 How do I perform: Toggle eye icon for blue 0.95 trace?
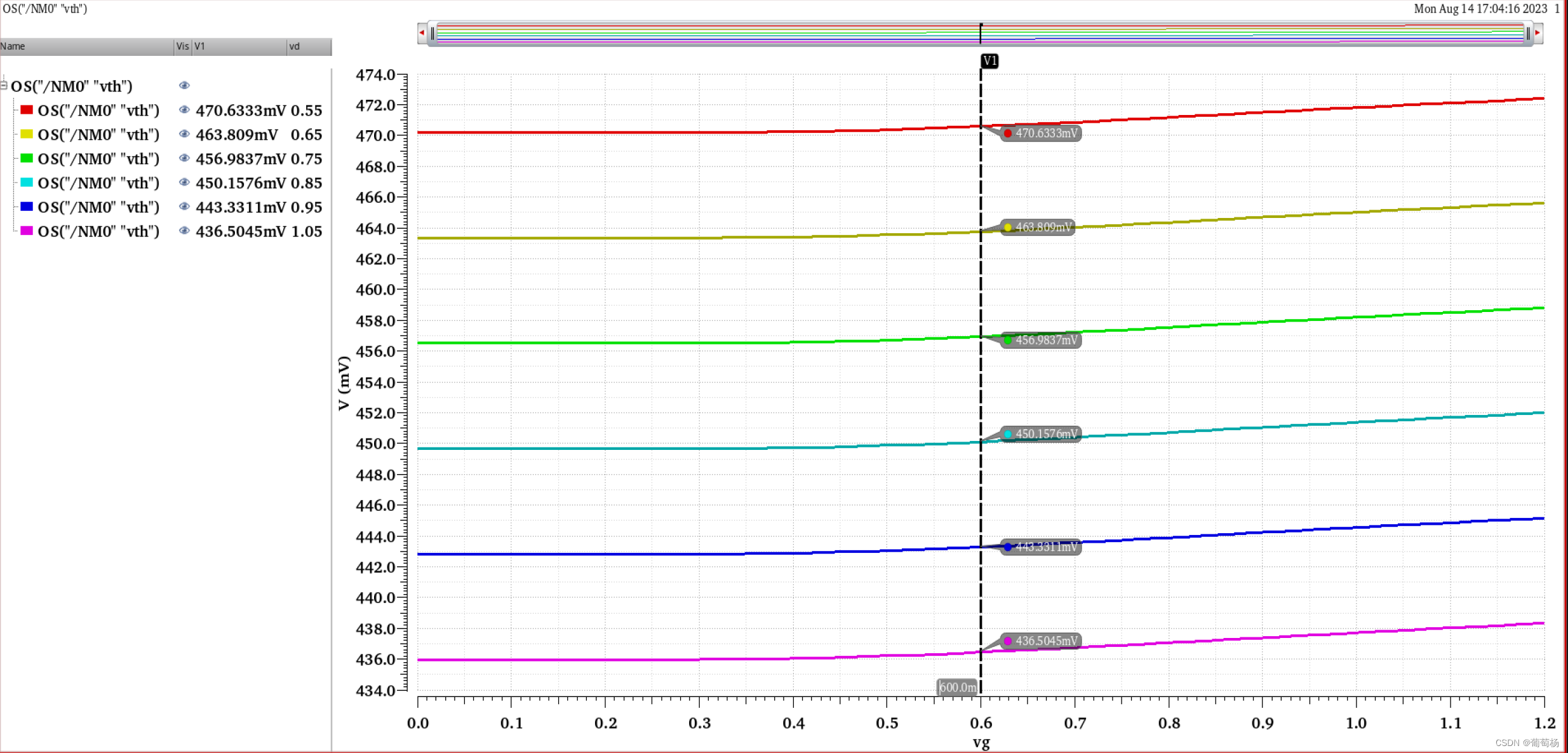184,207
